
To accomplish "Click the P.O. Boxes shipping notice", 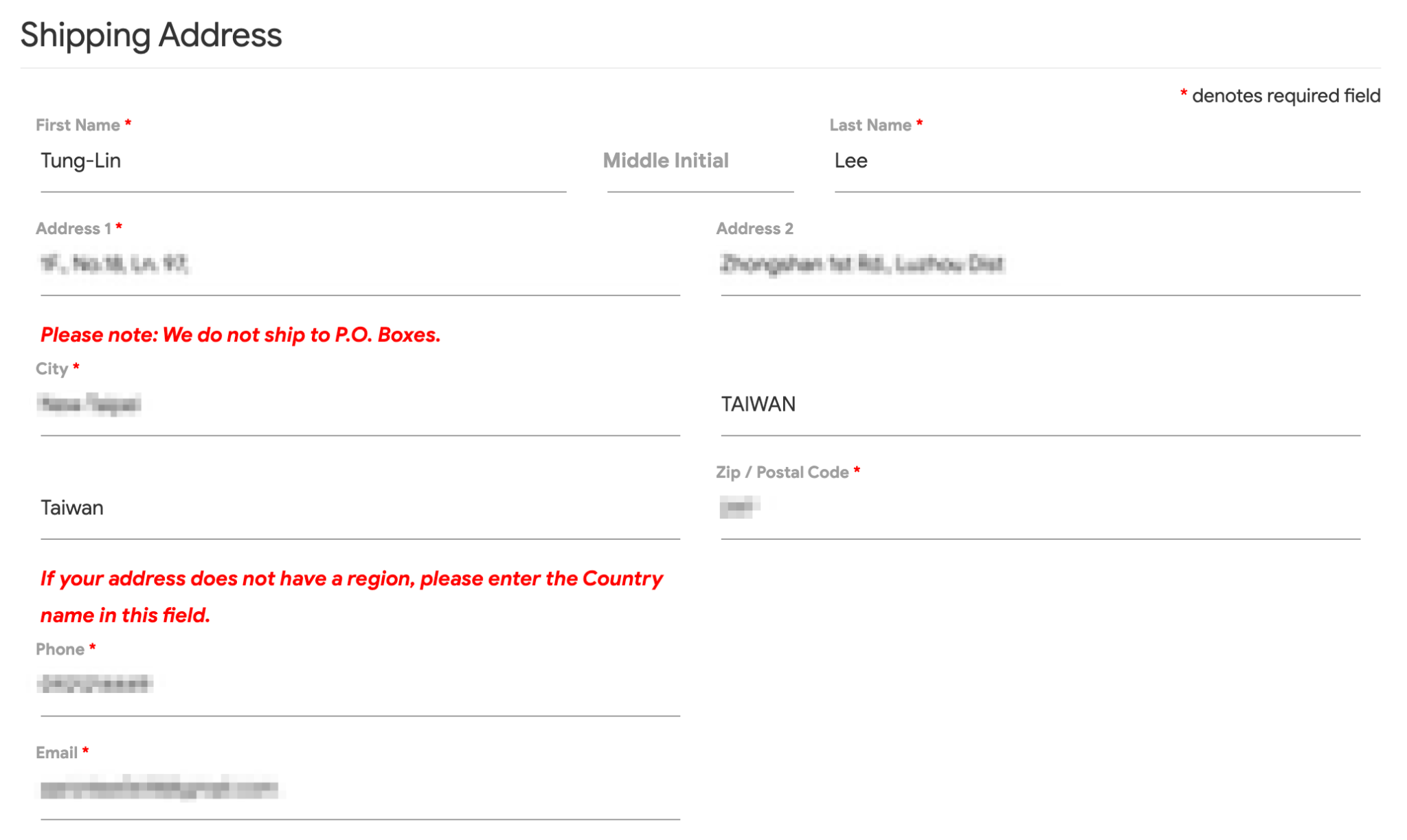I will 240,335.
